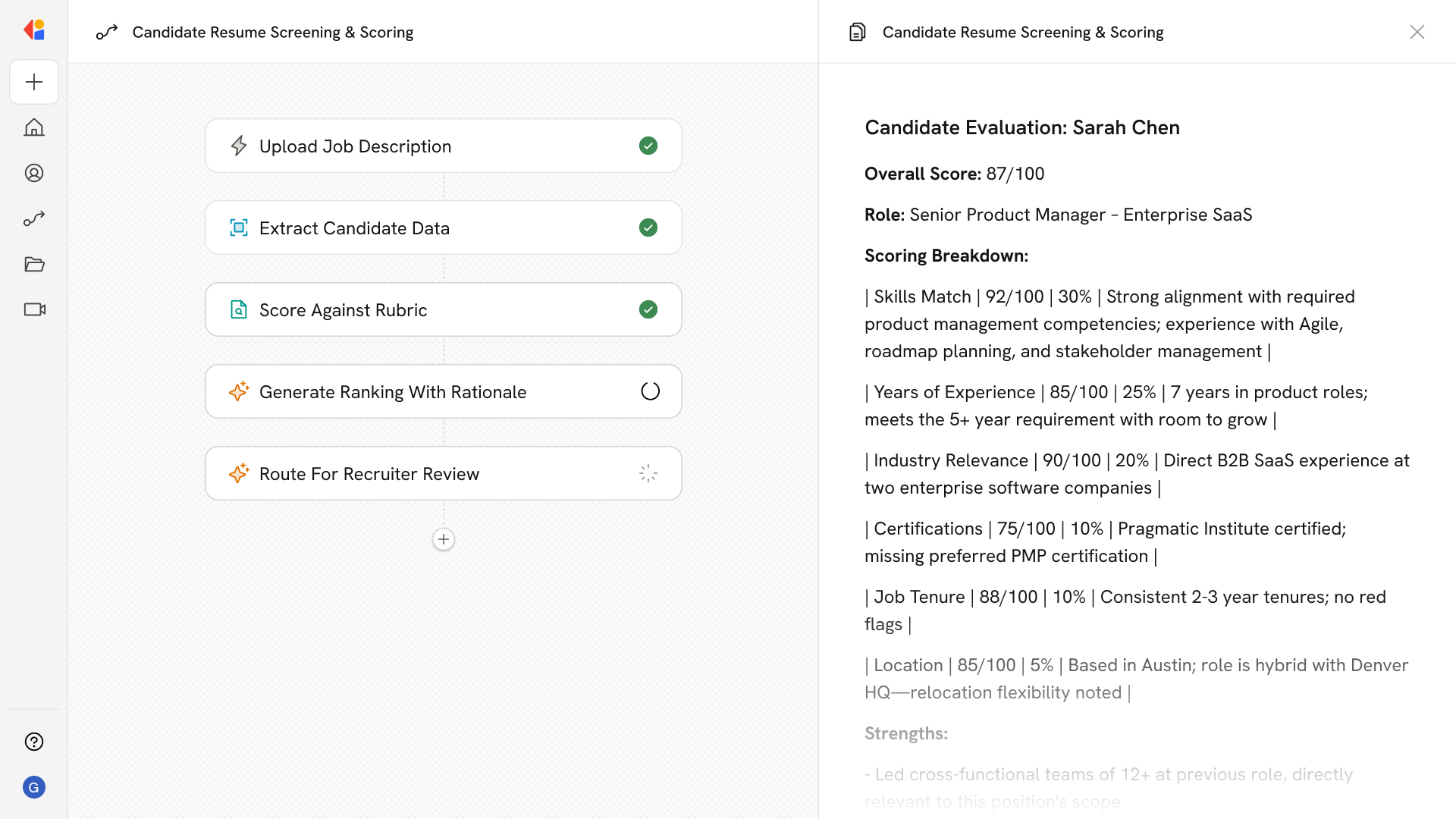1456x819 pixels.
Task: Open the G user avatar menu
Action: click(x=34, y=787)
